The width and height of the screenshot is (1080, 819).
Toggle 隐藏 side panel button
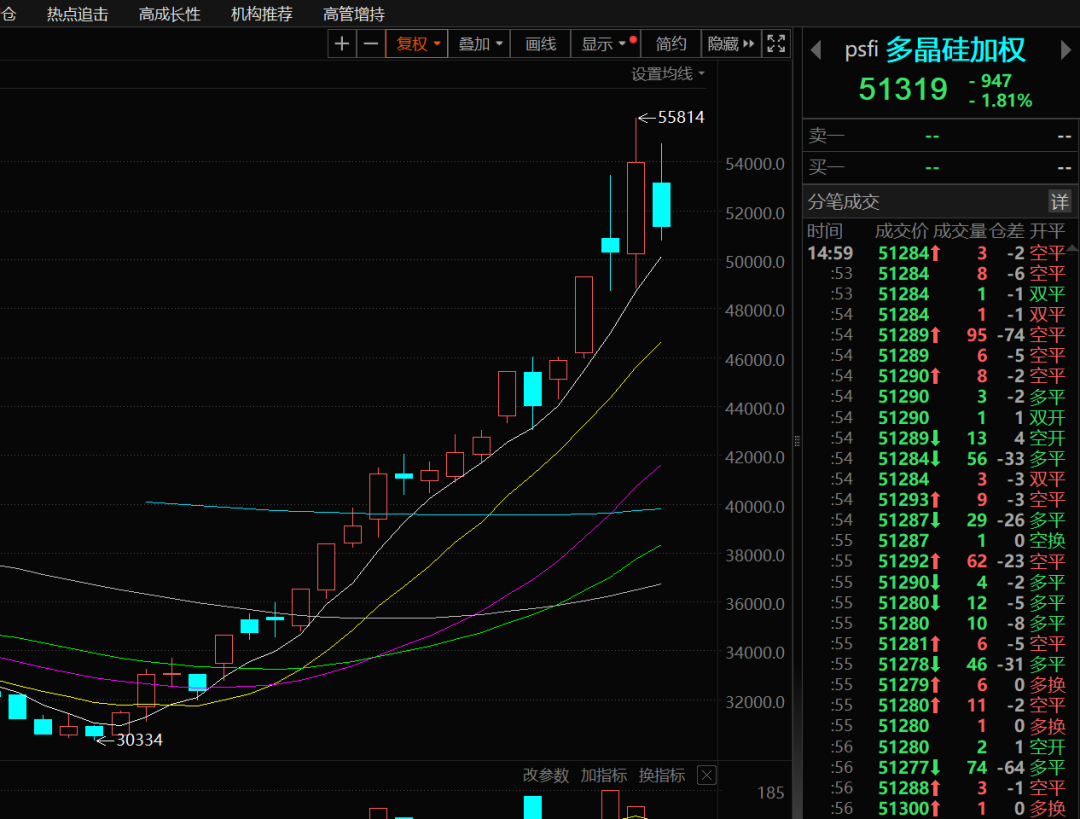(731, 44)
